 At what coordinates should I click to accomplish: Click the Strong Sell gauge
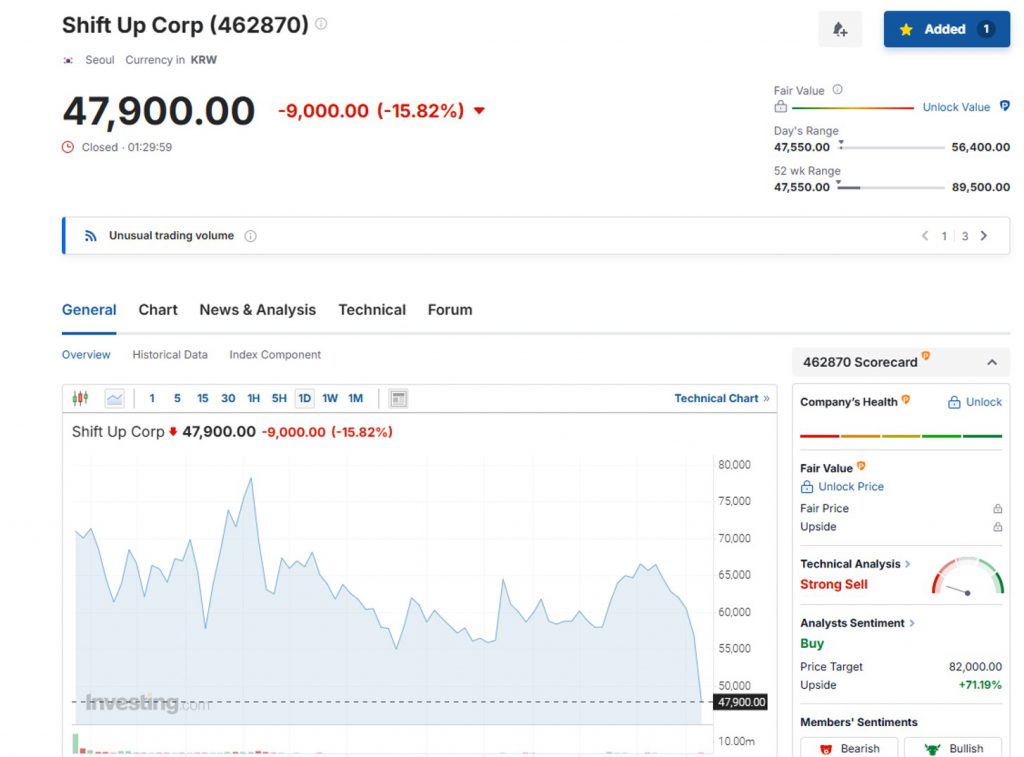tap(967, 576)
